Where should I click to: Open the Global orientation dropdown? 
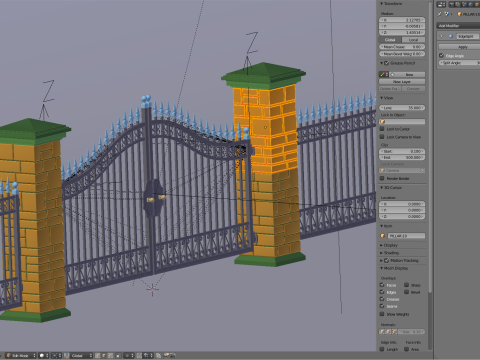[81, 356]
